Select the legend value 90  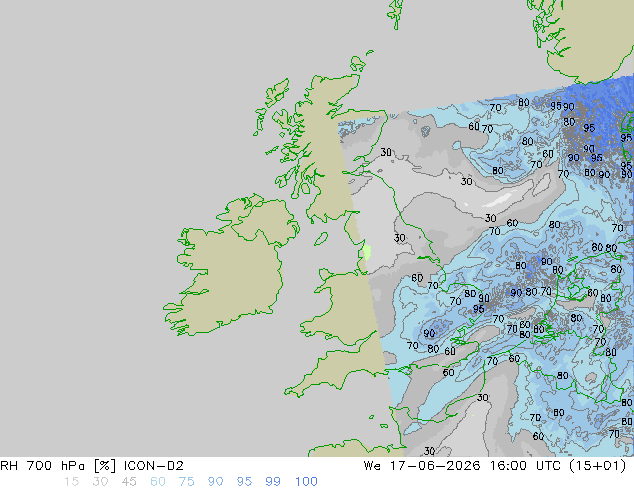pyautogui.click(x=215, y=482)
